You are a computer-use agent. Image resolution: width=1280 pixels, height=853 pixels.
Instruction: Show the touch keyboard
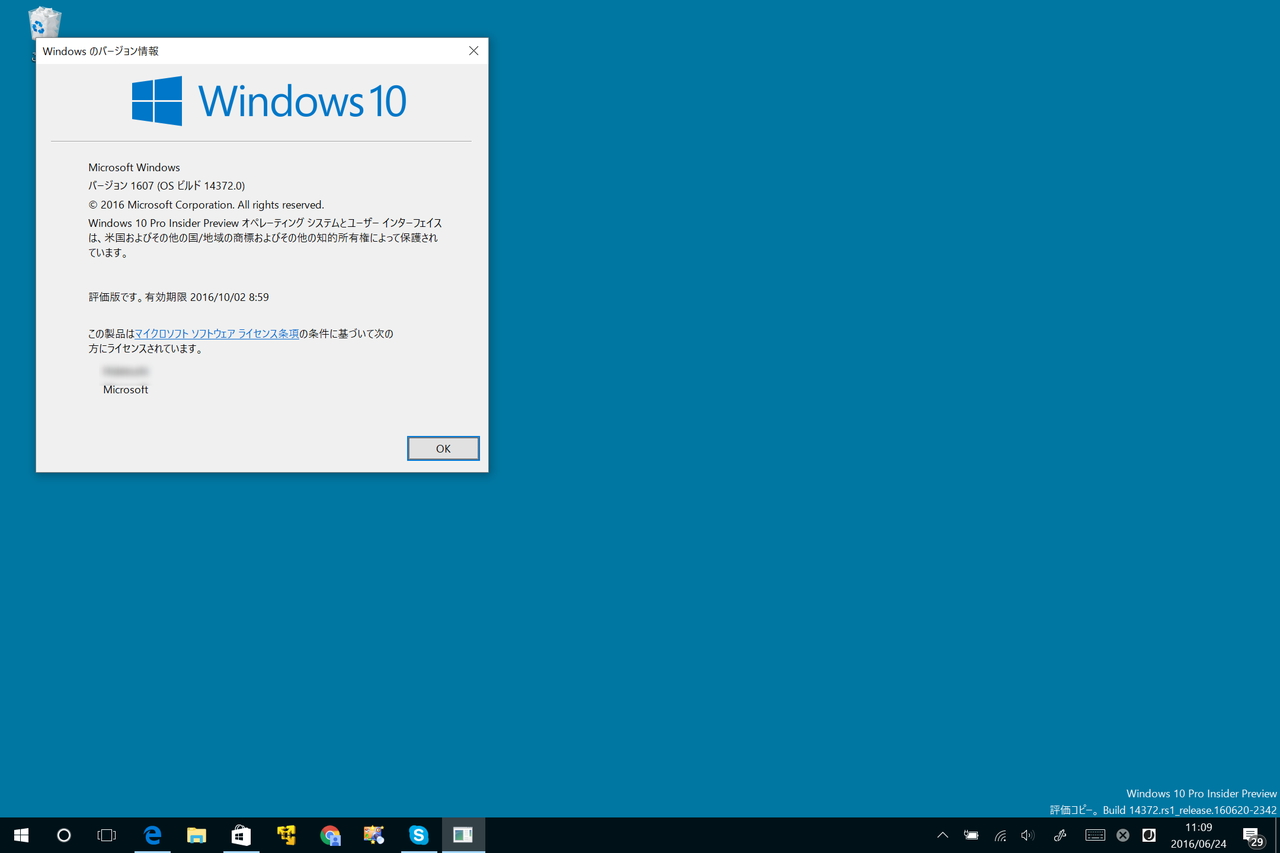coord(1095,835)
